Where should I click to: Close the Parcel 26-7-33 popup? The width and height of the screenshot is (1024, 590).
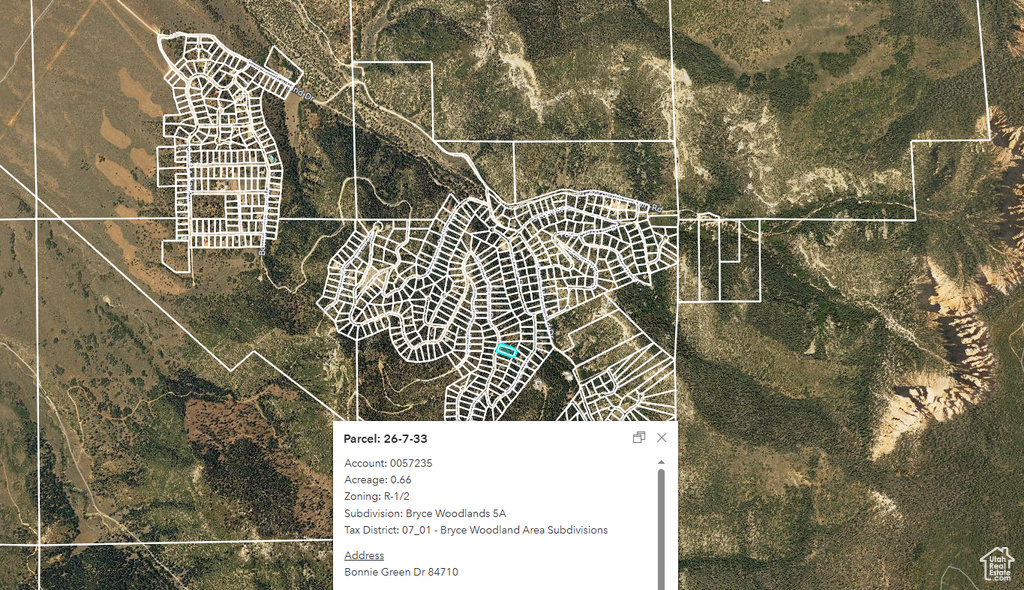coord(661,438)
